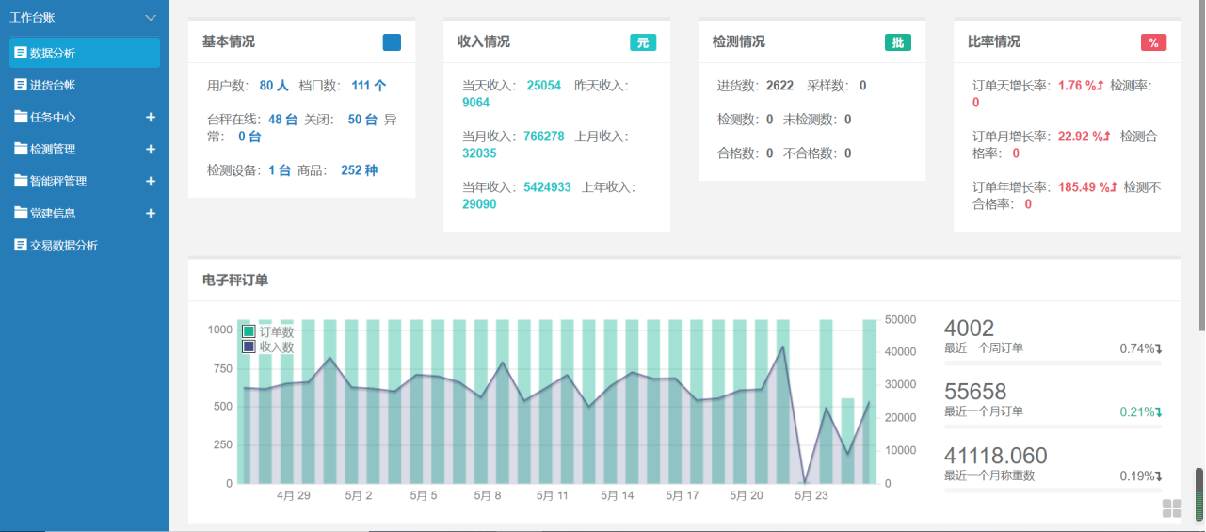Click the folder icon beside 任务中心
This screenshot has height=532, width=1206.
[20, 117]
